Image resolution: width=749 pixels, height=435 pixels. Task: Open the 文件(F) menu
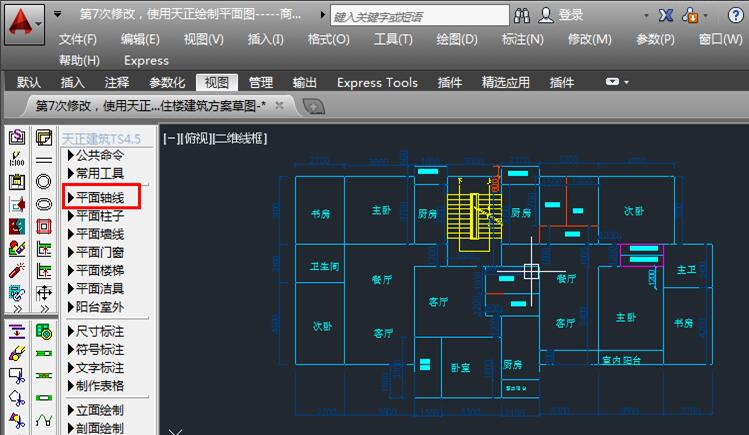pos(78,39)
